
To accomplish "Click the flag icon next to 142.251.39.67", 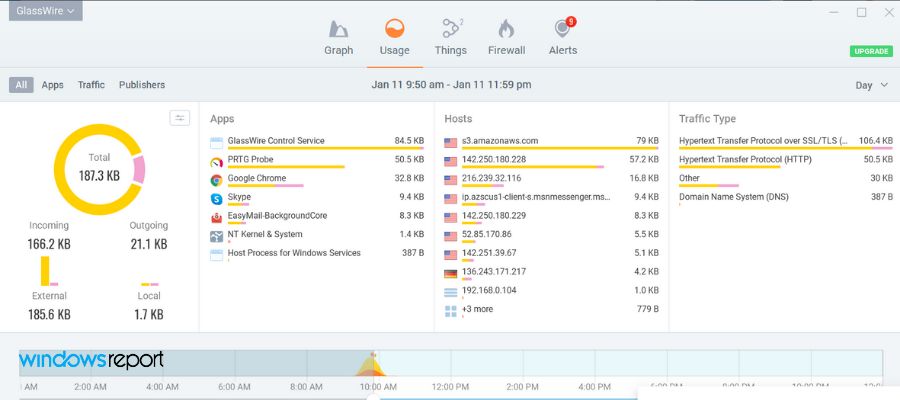I will tap(451, 255).
